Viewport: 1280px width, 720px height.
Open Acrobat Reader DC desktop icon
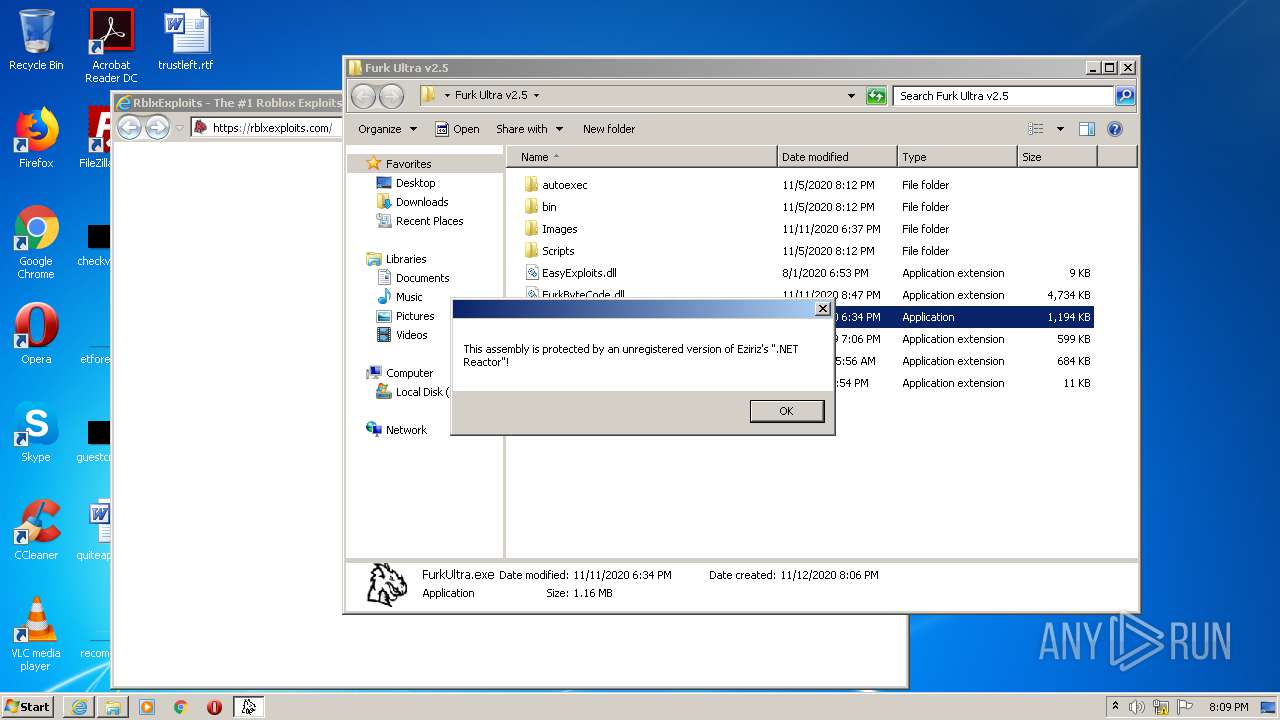(x=111, y=46)
